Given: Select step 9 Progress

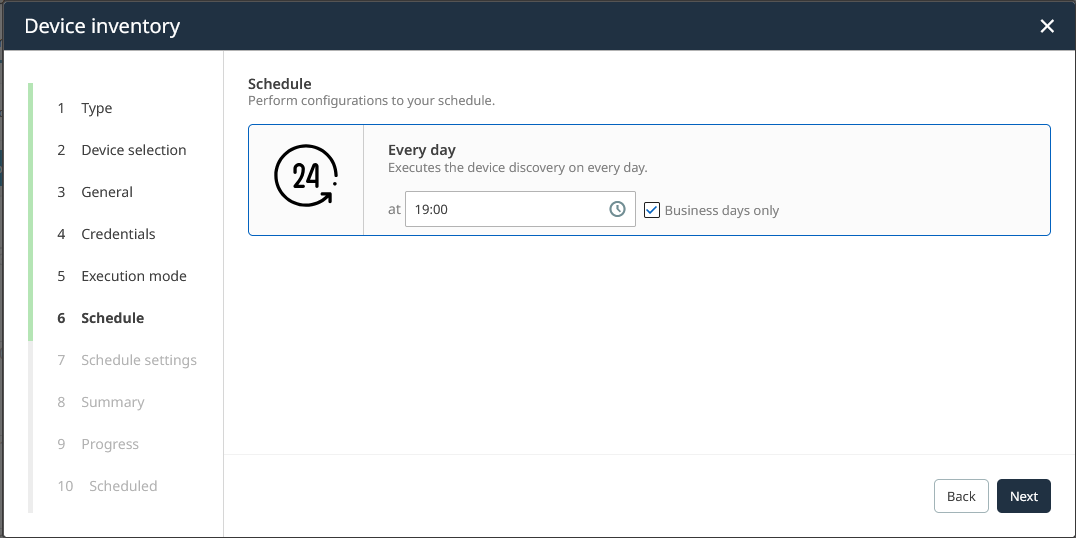Looking at the screenshot, I should pyautogui.click(x=109, y=444).
